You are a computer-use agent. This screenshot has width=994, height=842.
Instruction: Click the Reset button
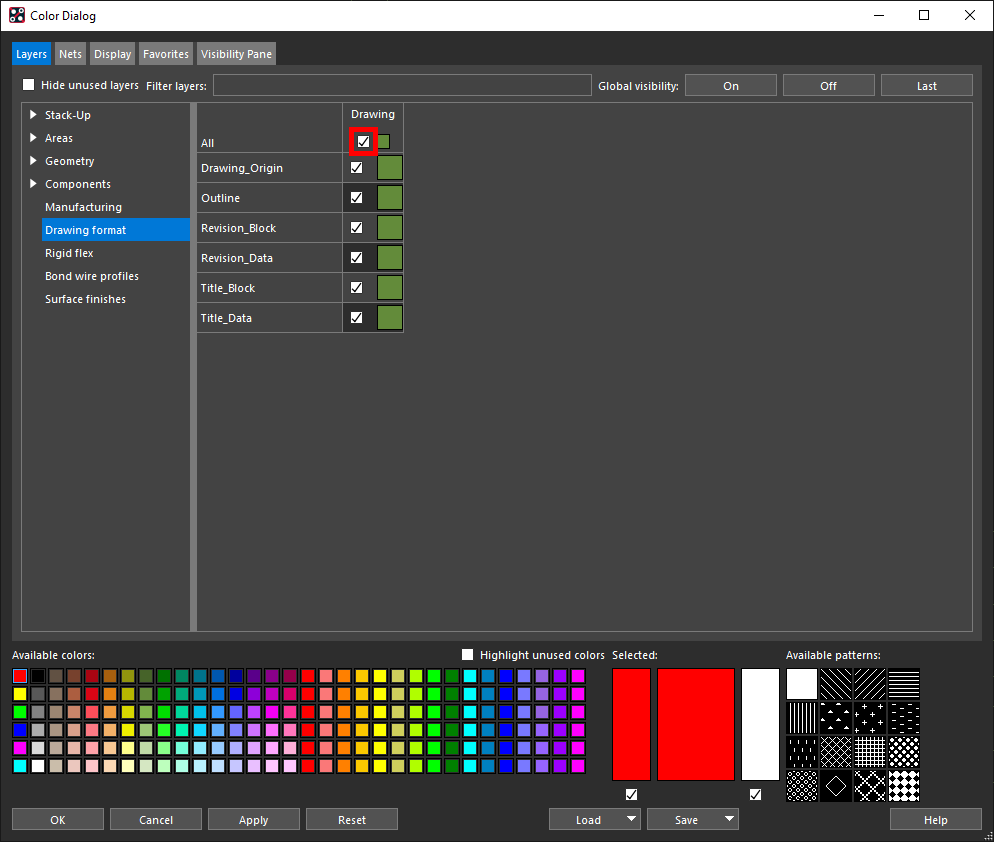coord(352,819)
